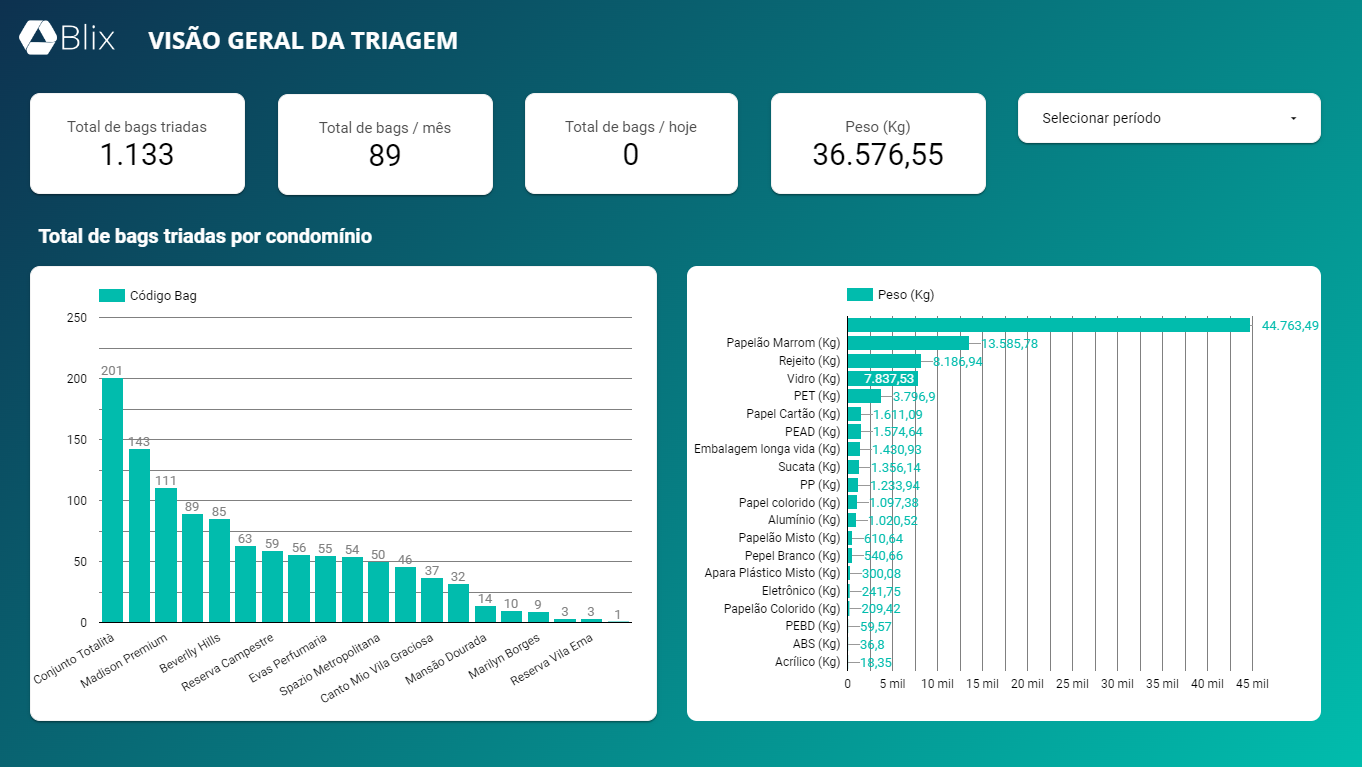Screen dimensions: 1362x767
Task: Click the Beverlly Hills bar labeled 85
Action: [x=219, y=570]
